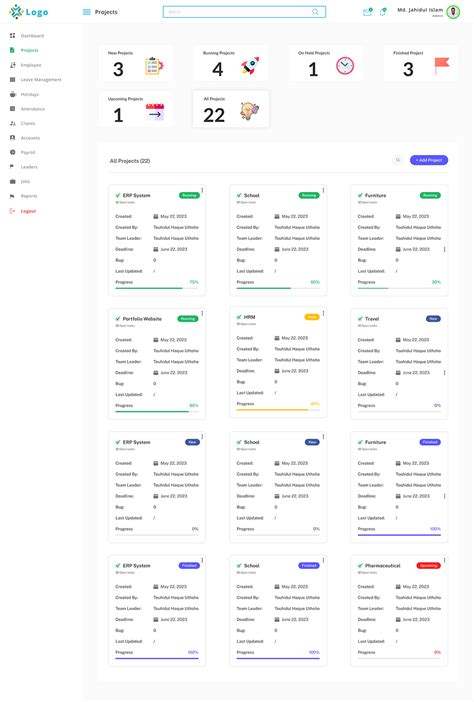Open Attendance in the sidebar
474x702 pixels.
coord(33,109)
